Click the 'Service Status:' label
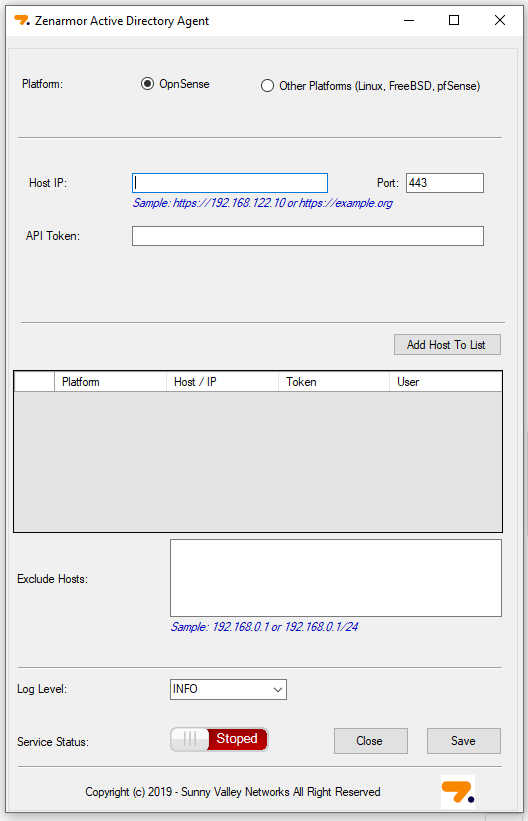 click(x=53, y=742)
